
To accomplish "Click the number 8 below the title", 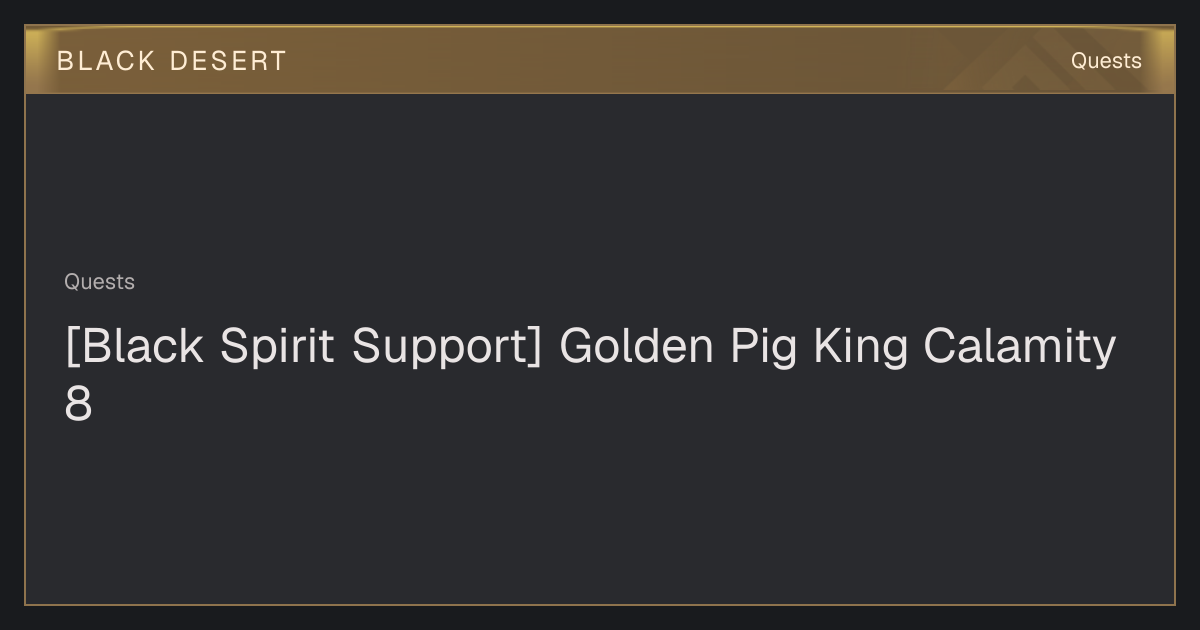I will coord(78,405).
